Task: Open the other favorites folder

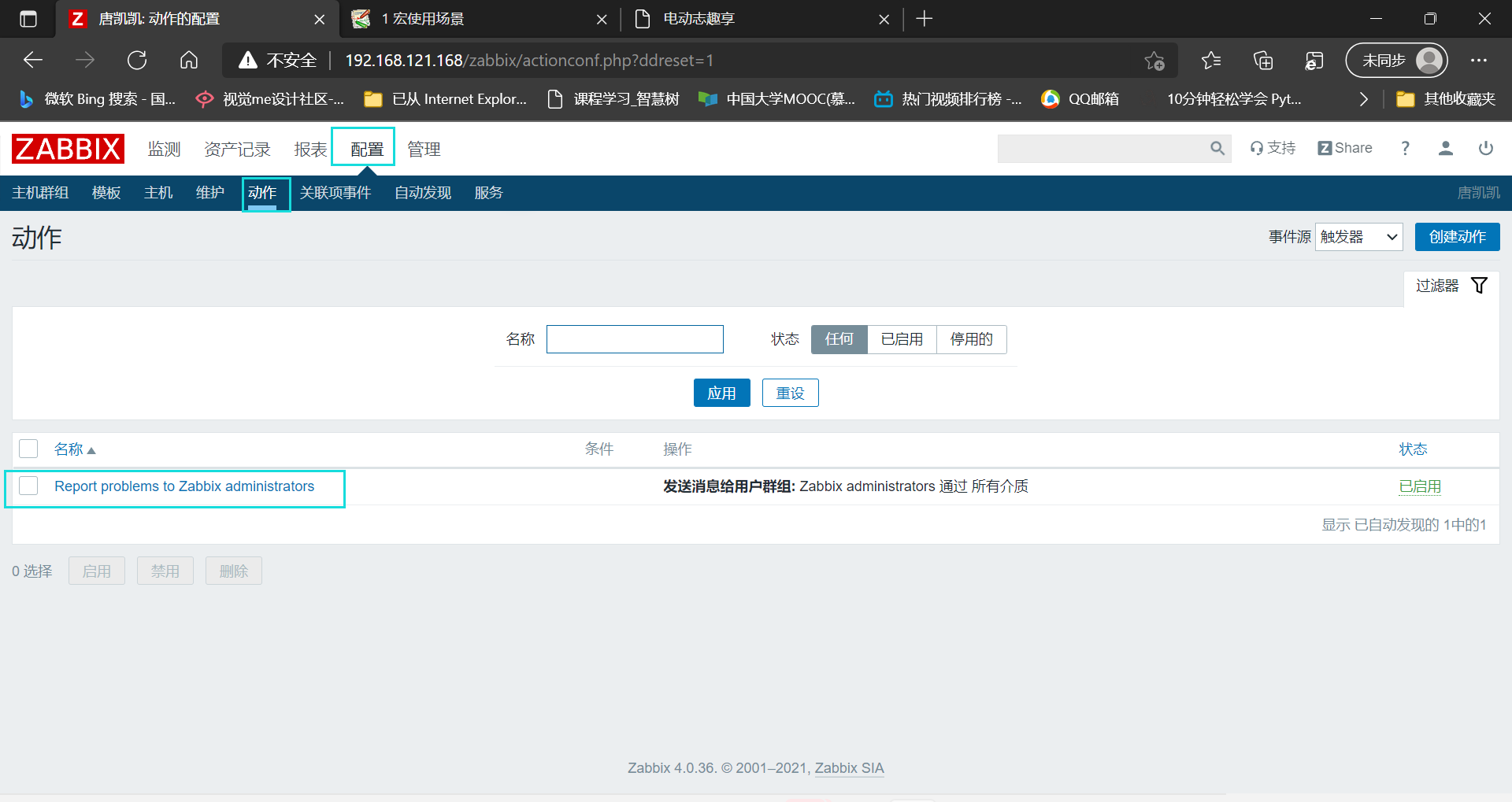Action: (x=1446, y=99)
